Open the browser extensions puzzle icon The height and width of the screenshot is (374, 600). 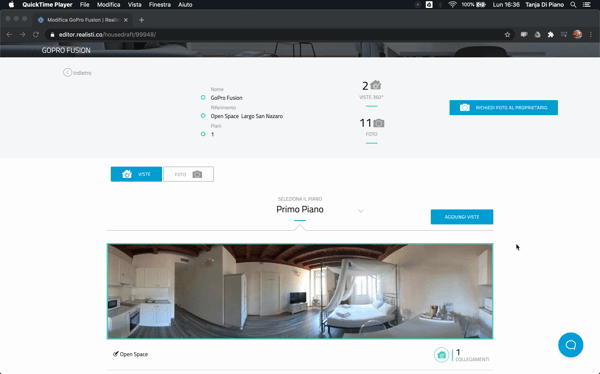[x=551, y=34]
